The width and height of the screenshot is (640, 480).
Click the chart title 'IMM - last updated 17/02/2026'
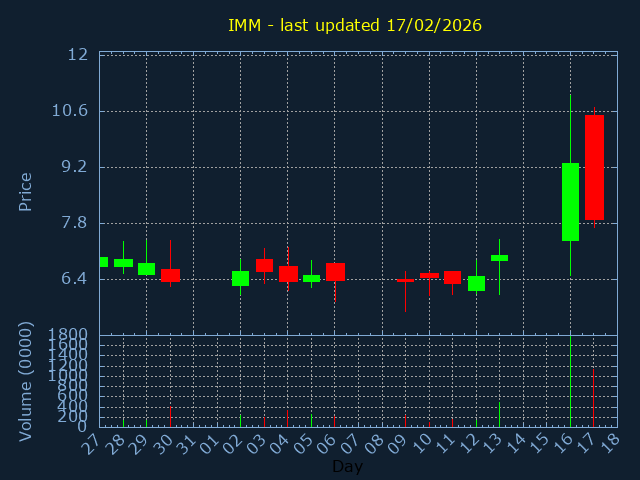pos(355,25)
